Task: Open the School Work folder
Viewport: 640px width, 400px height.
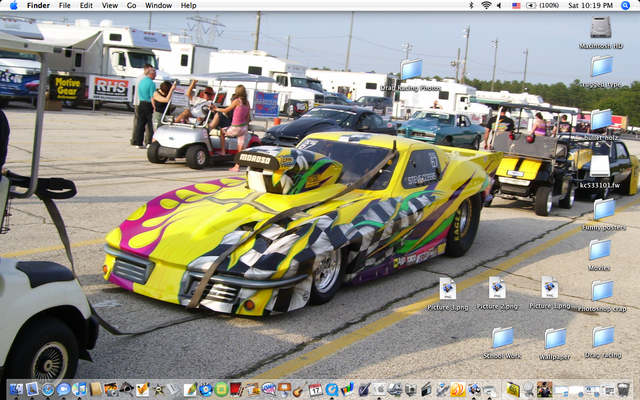Action: pos(502,337)
